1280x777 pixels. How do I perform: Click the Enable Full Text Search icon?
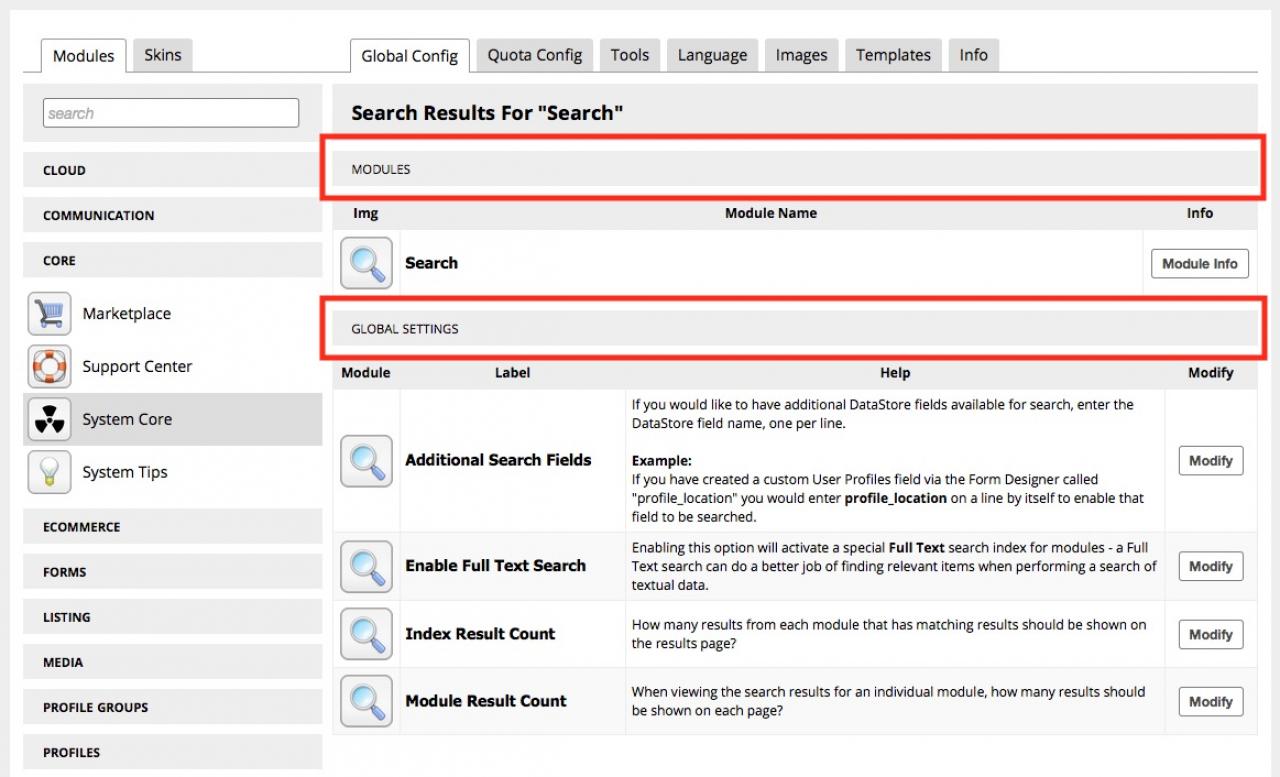(366, 566)
